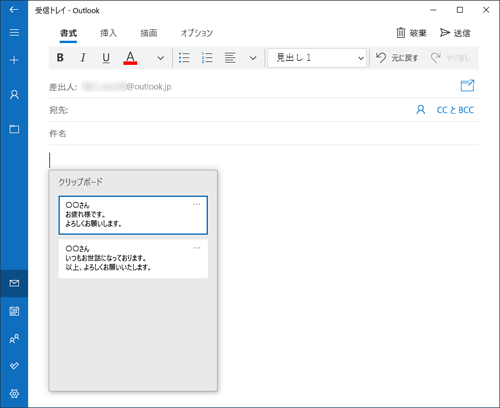This screenshot has height=408, width=500.
Task: Minimize the Outlook window
Action: coord(433,10)
